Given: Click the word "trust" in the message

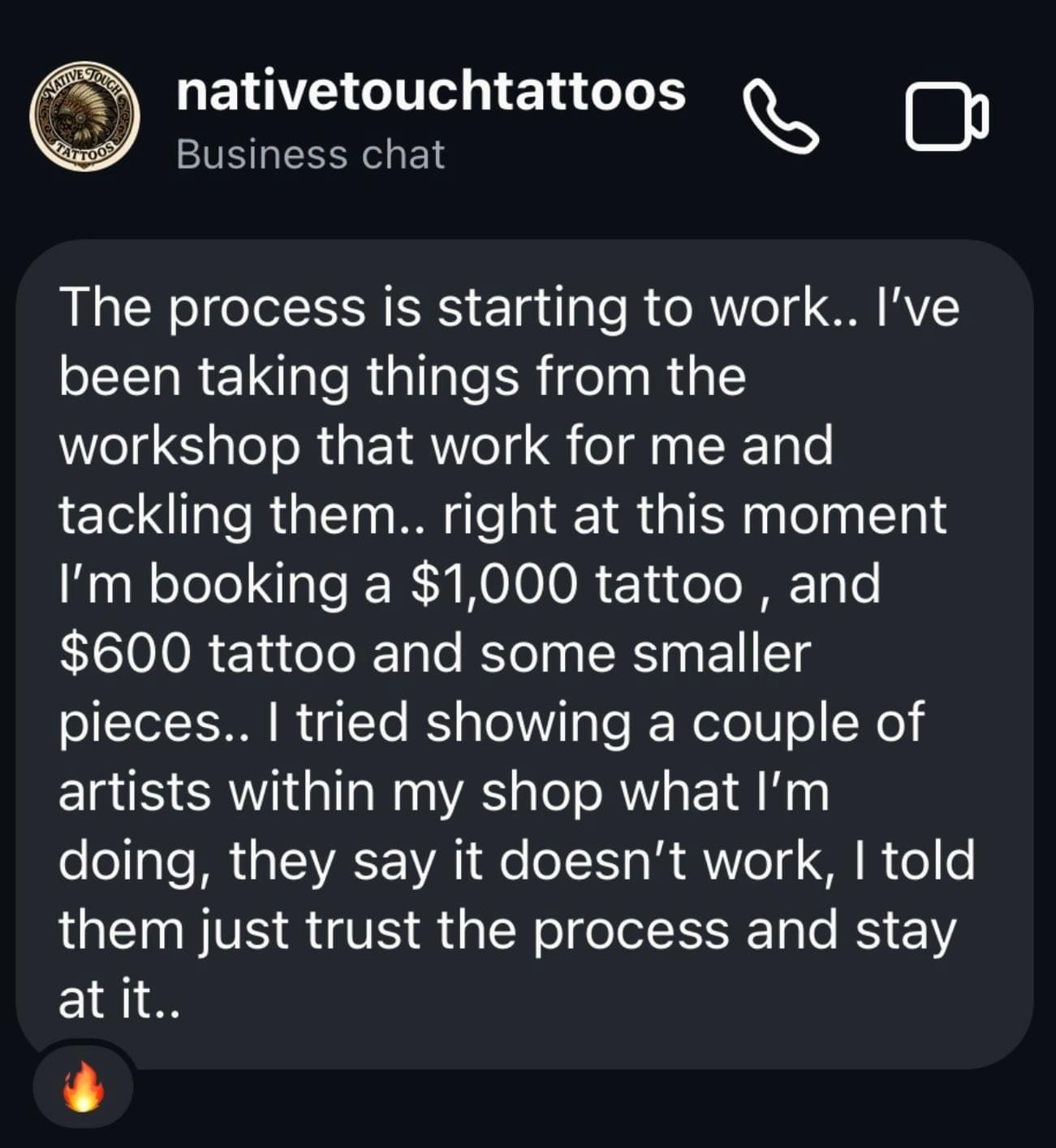Looking at the screenshot, I should tap(362, 930).
